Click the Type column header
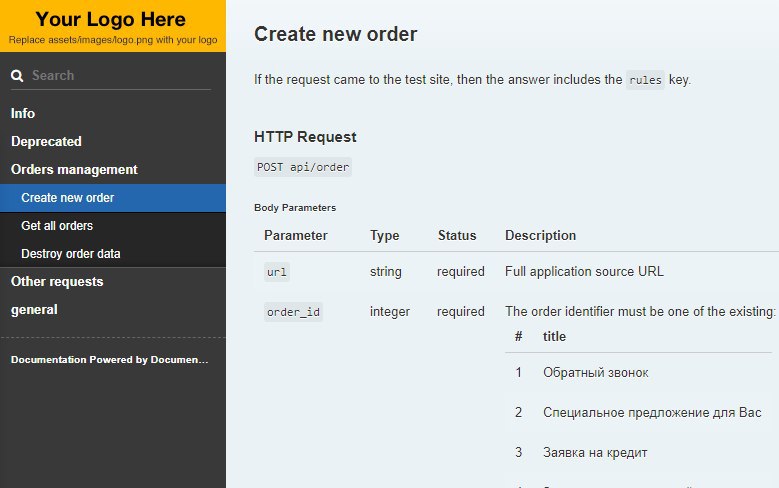This screenshot has width=779, height=488. pyautogui.click(x=384, y=235)
